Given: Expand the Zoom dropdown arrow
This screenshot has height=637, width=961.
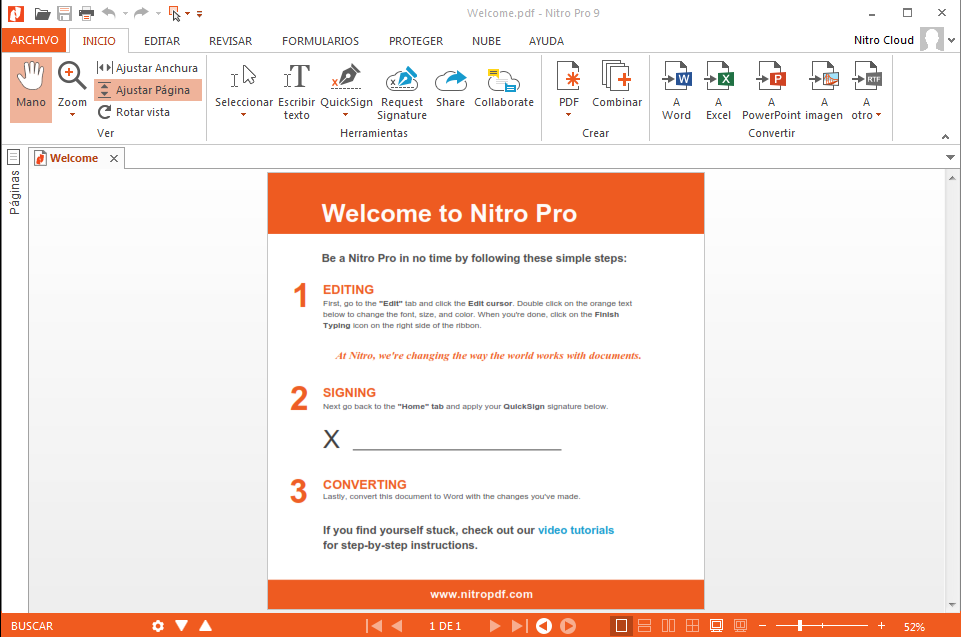Looking at the screenshot, I should (72, 115).
